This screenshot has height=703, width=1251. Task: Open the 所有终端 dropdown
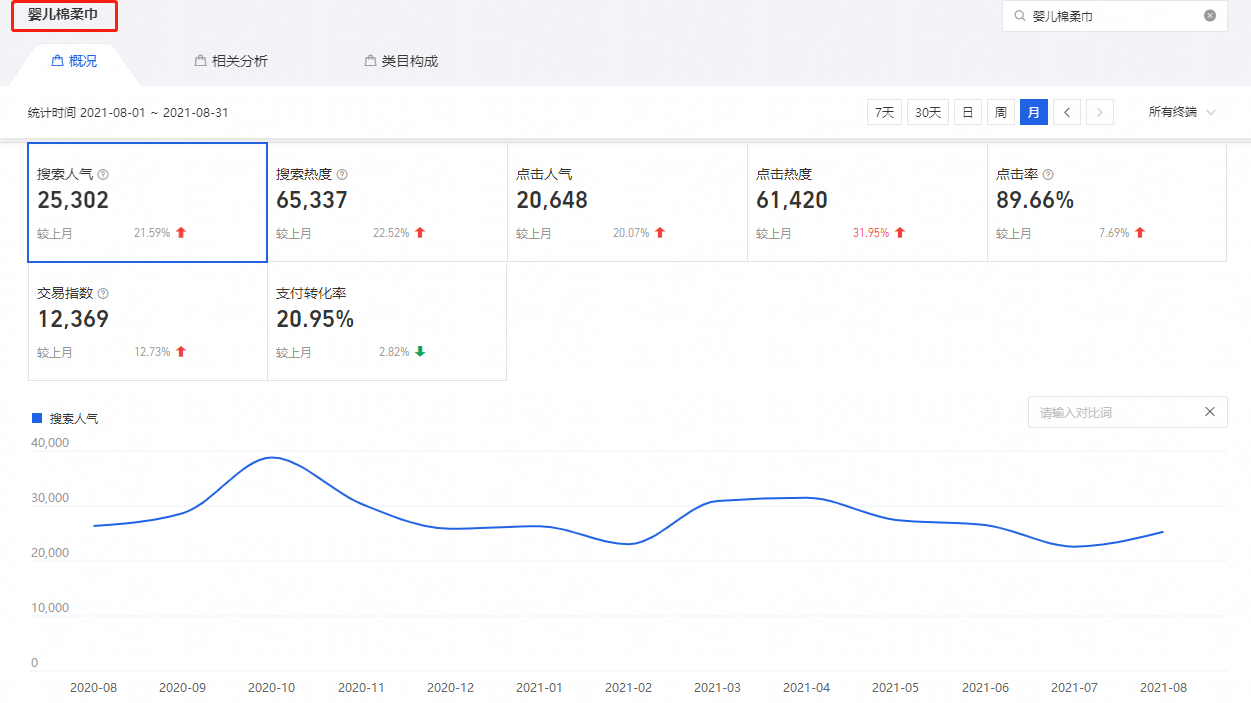coord(1182,112)
